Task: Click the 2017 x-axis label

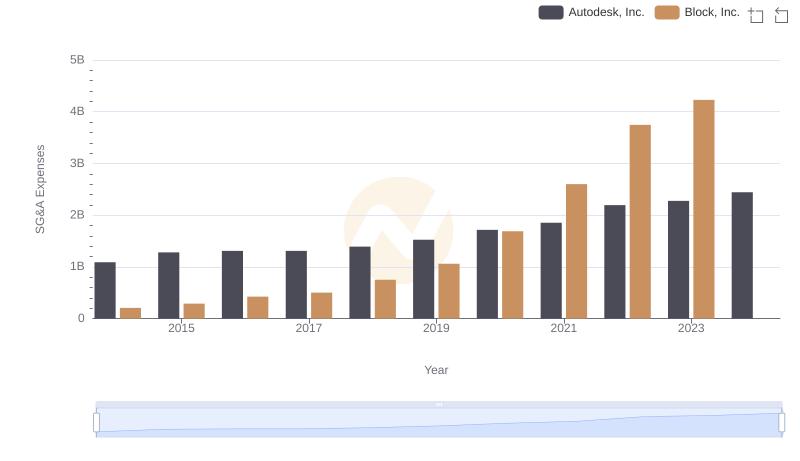Action: click(309, 328)
